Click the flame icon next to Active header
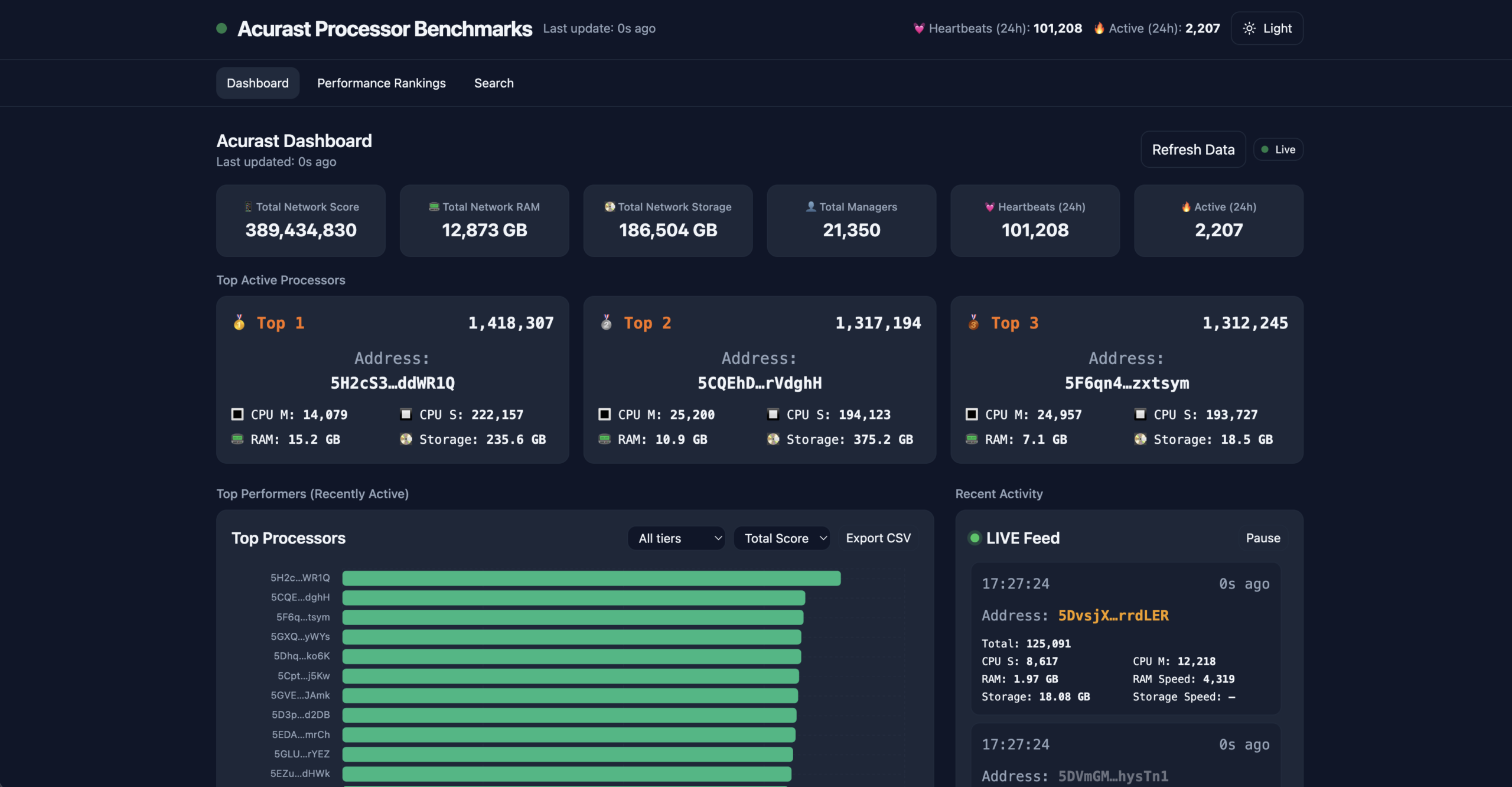This screenshot has height=787, width=1512. (x=1099, y=28)
